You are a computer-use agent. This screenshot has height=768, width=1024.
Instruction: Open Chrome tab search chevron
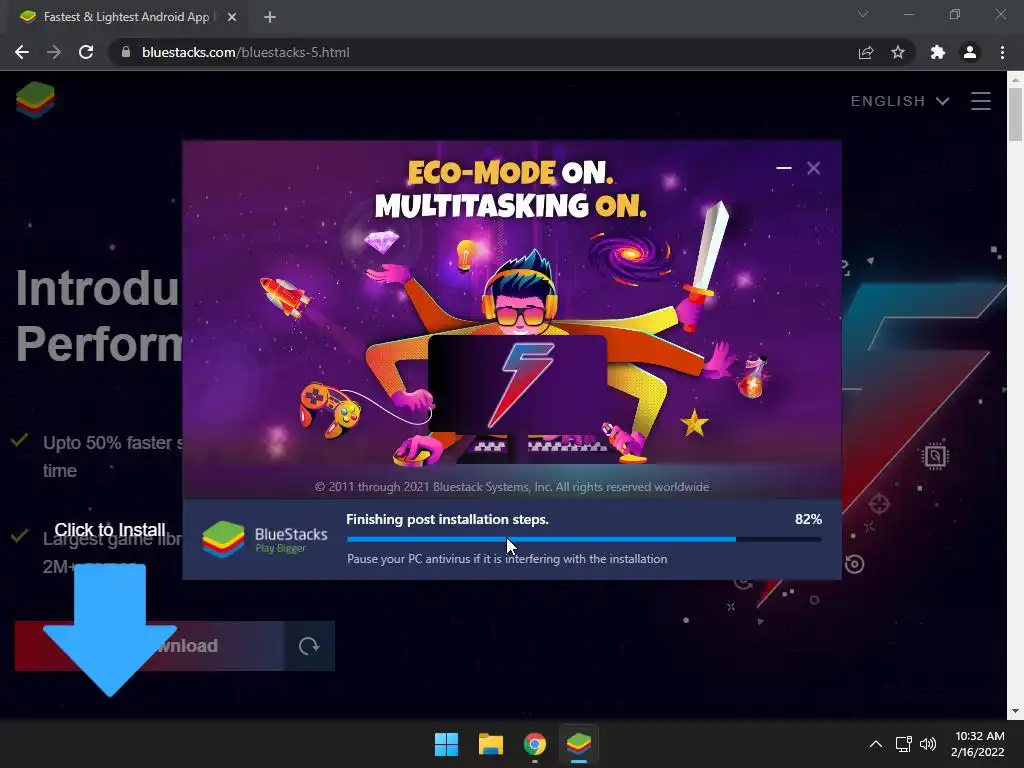[x=863, y=14]
